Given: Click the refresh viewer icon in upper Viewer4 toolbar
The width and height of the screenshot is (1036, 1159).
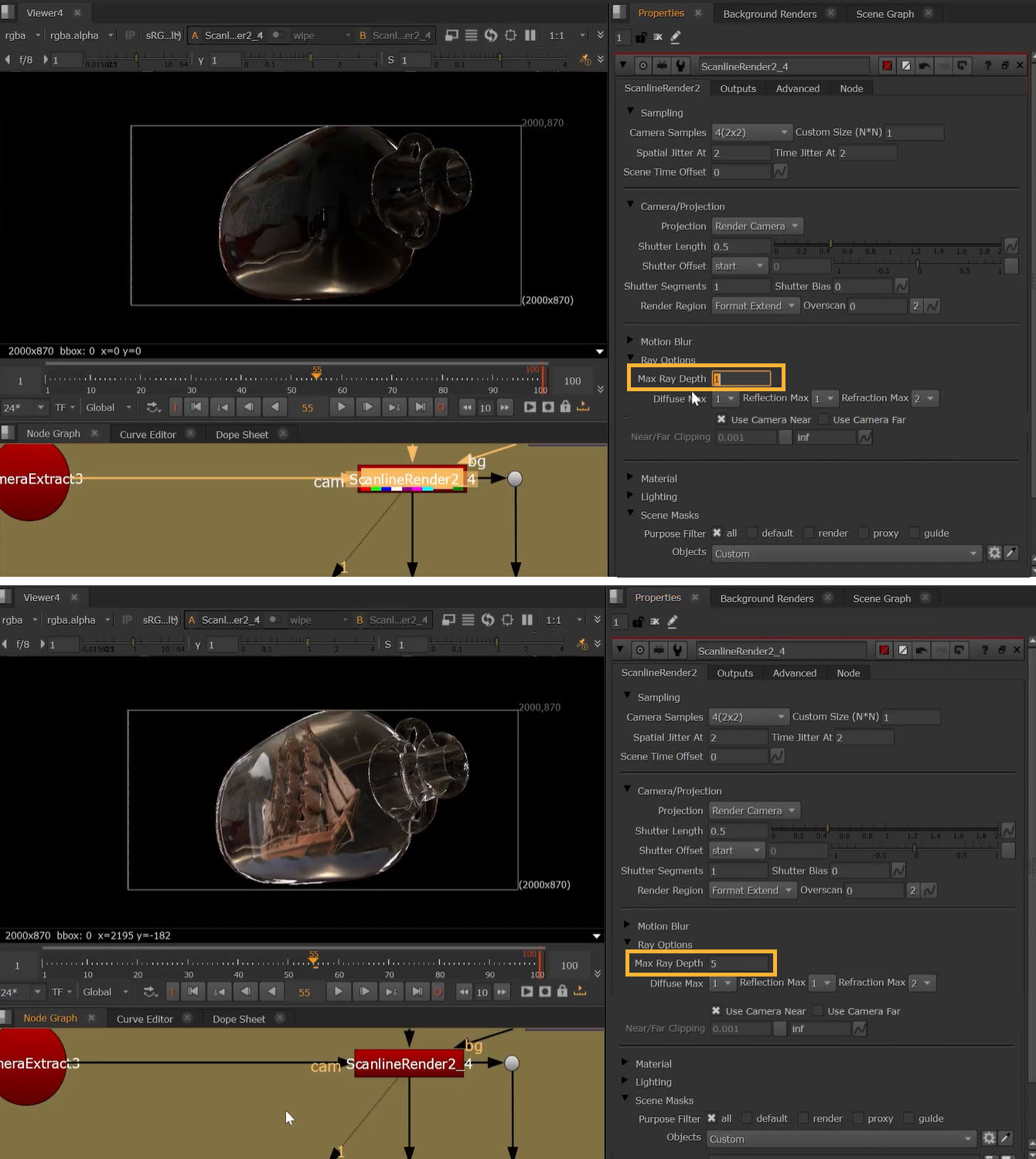Looking at the screenshot, I should [491, 36].
